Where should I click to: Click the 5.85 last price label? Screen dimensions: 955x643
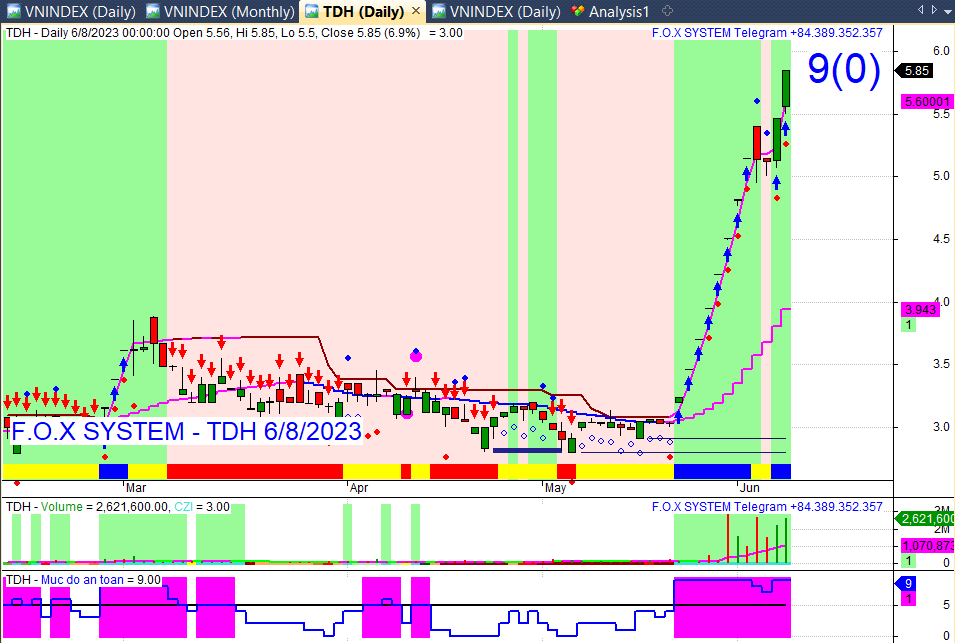[x=915, y=71]
